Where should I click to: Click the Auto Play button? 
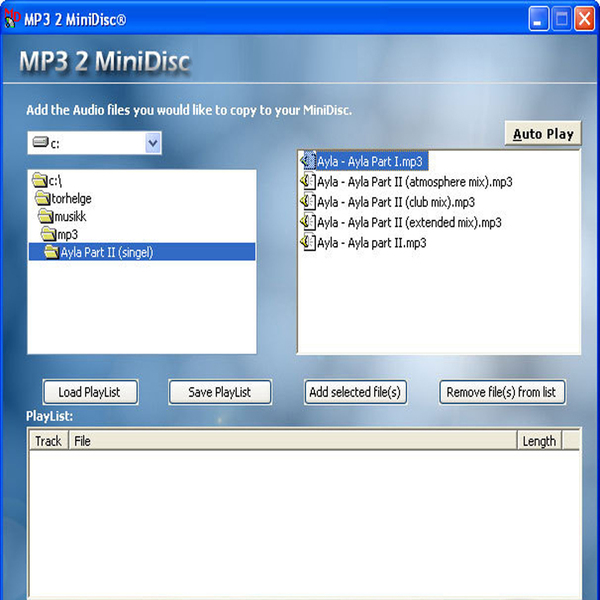543,134
